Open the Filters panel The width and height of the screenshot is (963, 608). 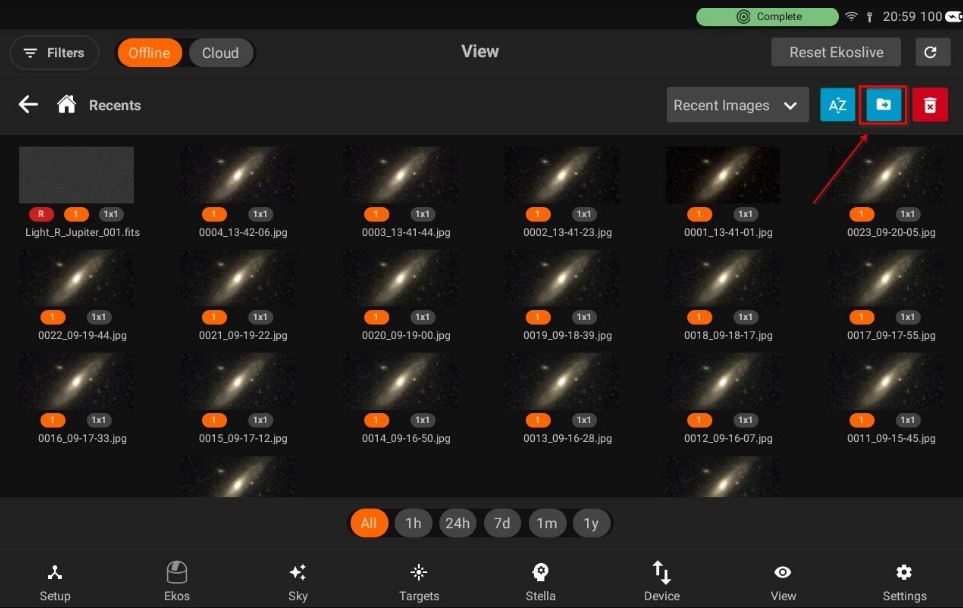[x=54, y=53]
